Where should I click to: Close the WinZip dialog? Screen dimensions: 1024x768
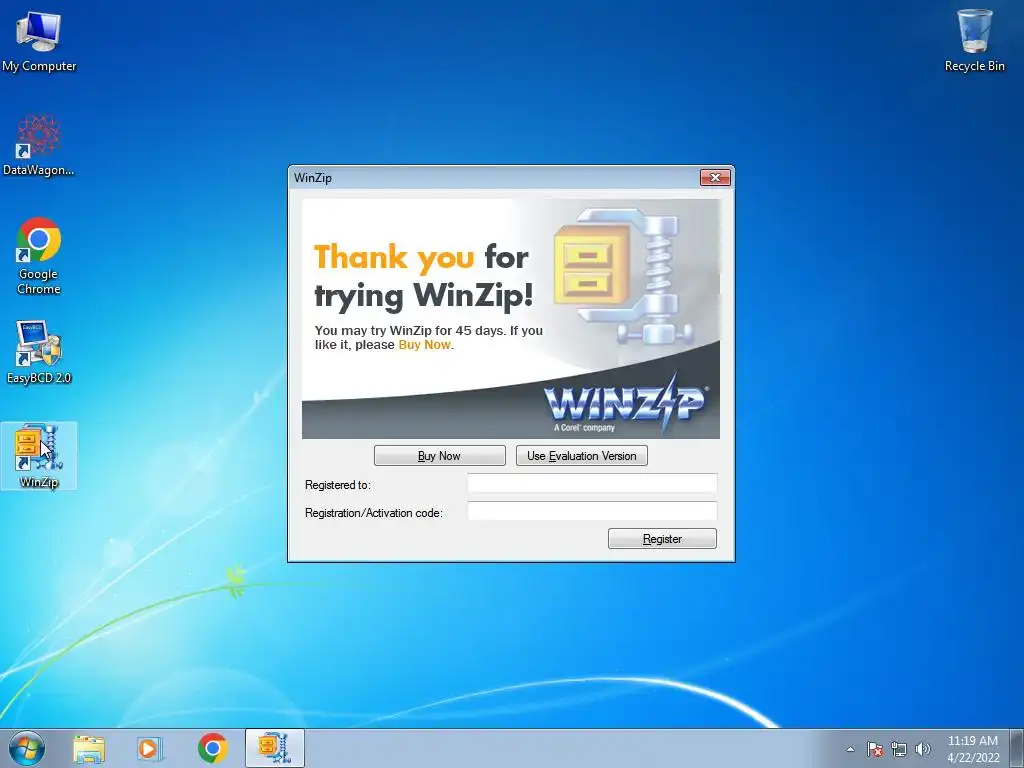(x=715, y=178)
